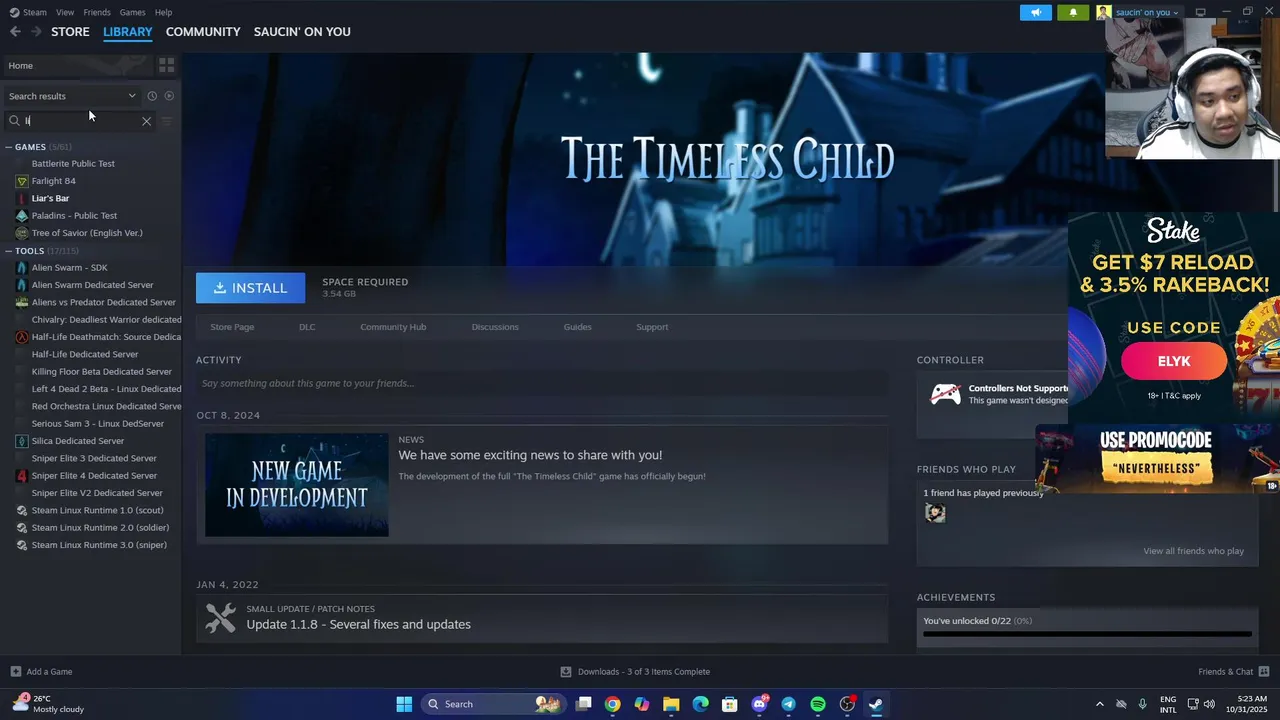1280x720 pixels.
Task: Open the green notifications bell
Action: pyautogui.click(x=1073, y=12)
